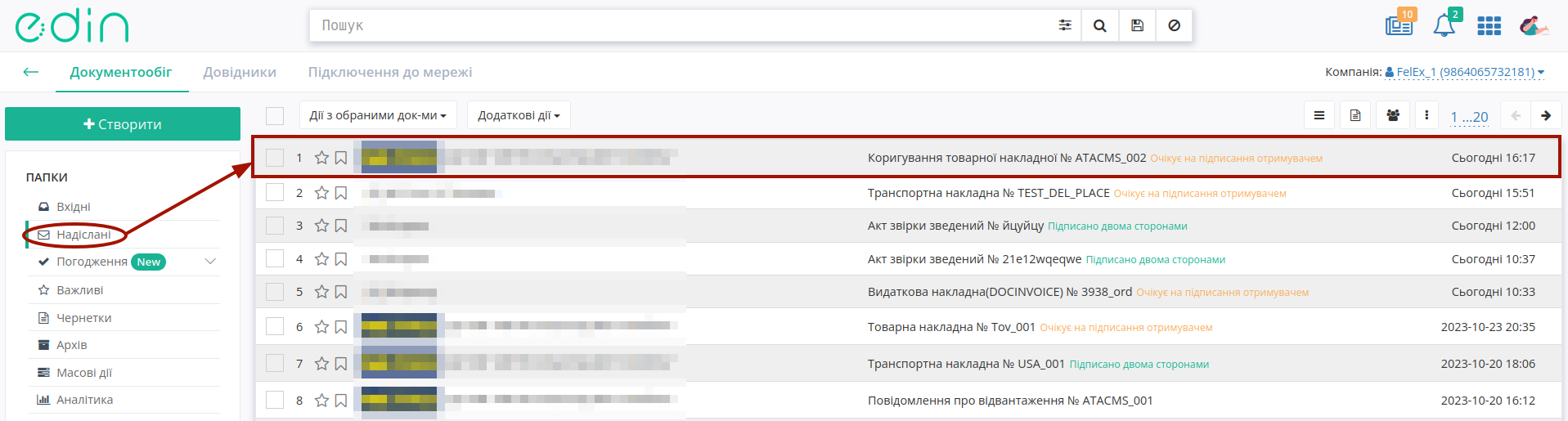The image size is (1568, 421).
Task: Open the Важливі folder
Action: (79, 290)
